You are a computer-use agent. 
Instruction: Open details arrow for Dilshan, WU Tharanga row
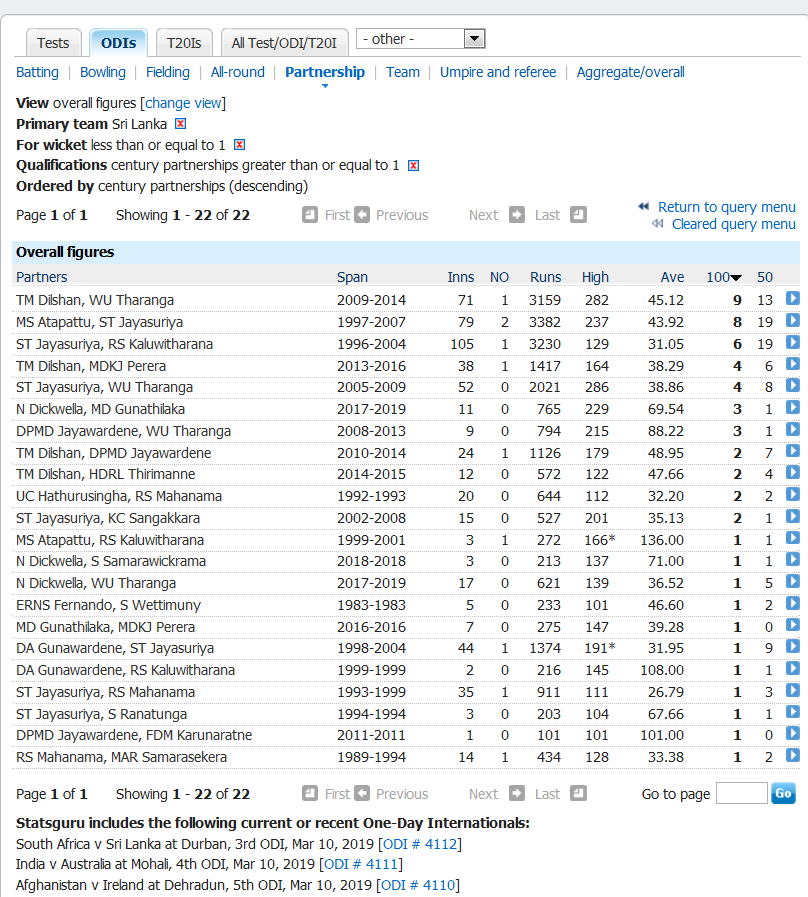[793, 298]
